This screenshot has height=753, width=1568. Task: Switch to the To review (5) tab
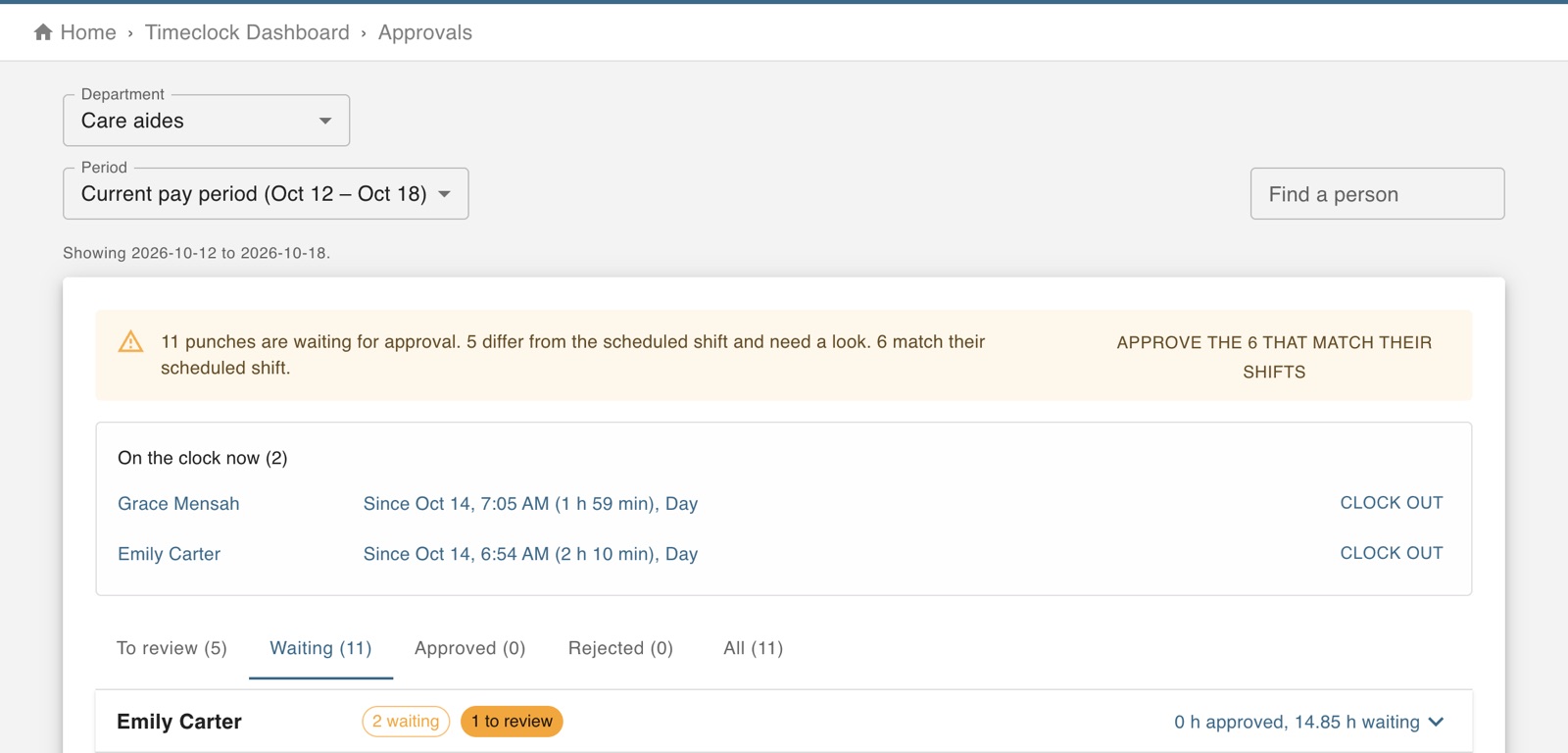(x=171, y=648)
